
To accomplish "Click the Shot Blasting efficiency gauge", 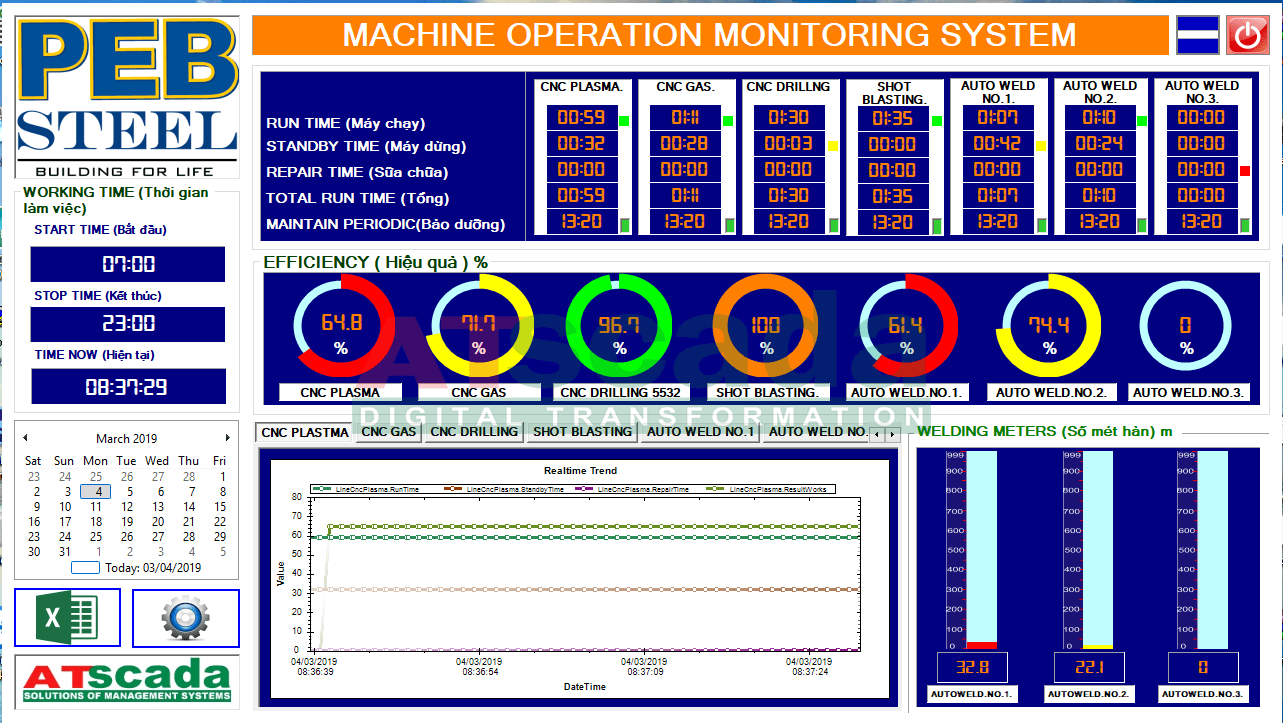I will (x=766, y=326).
